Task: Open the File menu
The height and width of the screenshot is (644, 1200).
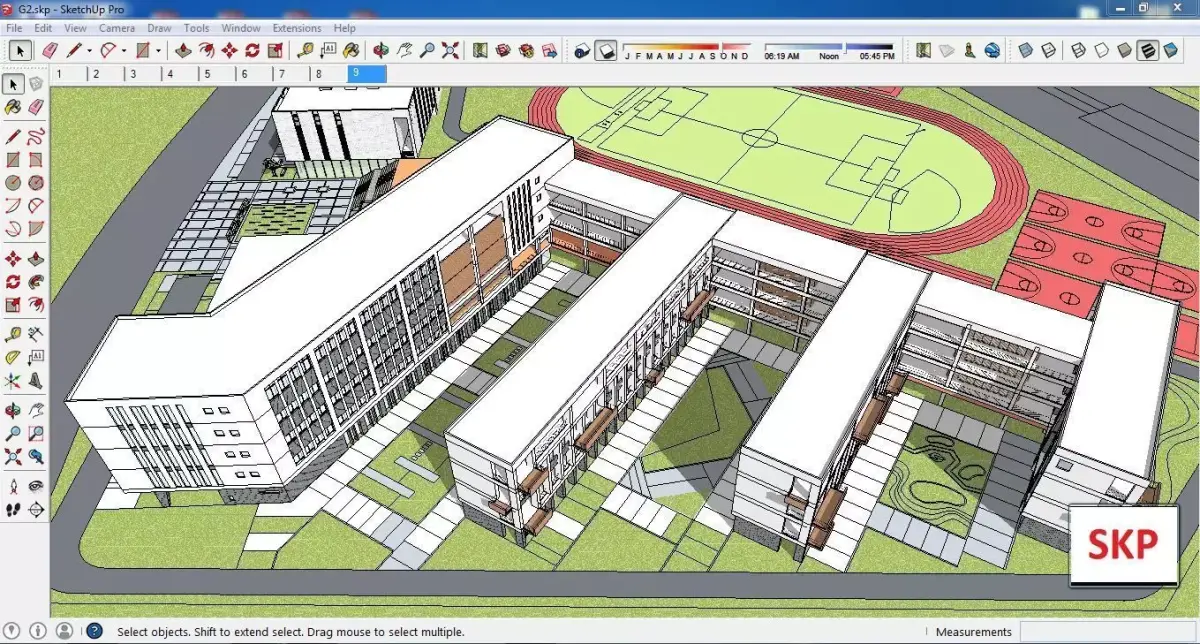Action: click(x=14, y=28)
